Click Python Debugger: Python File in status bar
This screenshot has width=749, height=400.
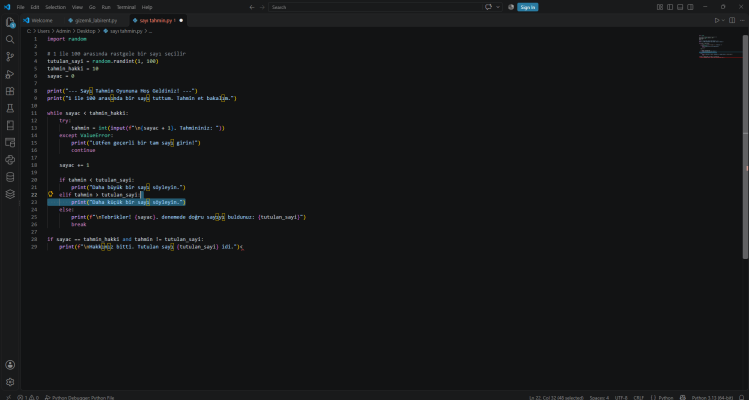pyautogui.click(x=79, y=397)
